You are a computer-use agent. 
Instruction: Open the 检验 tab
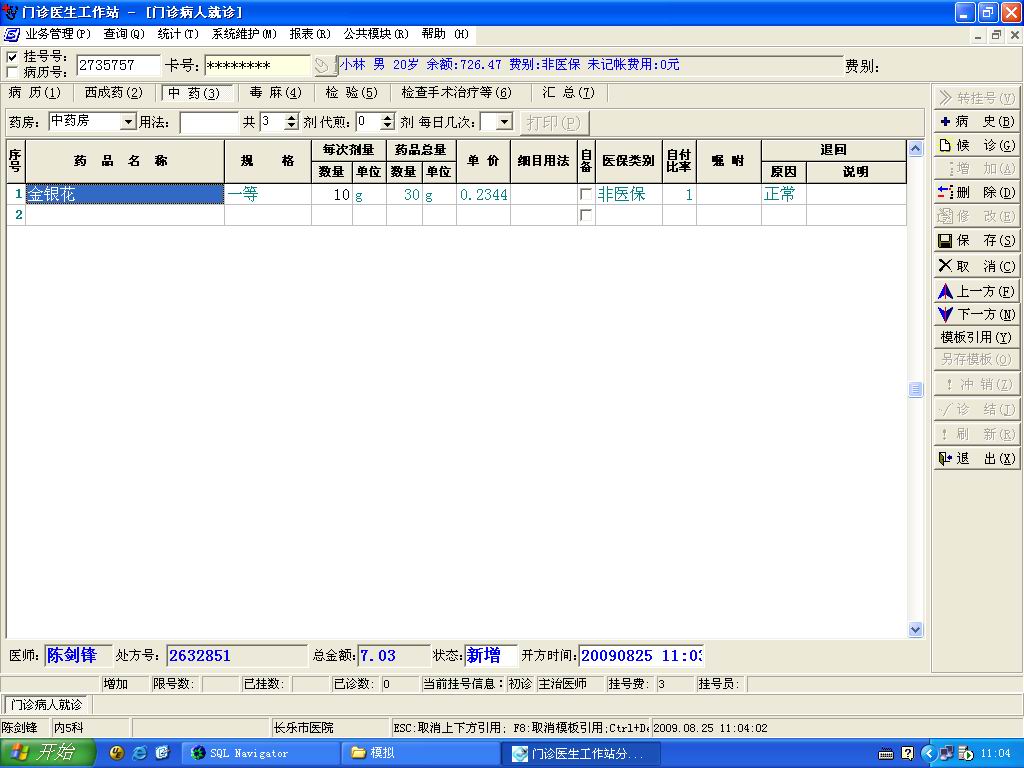pyautogui.click(x=351, y=93)
